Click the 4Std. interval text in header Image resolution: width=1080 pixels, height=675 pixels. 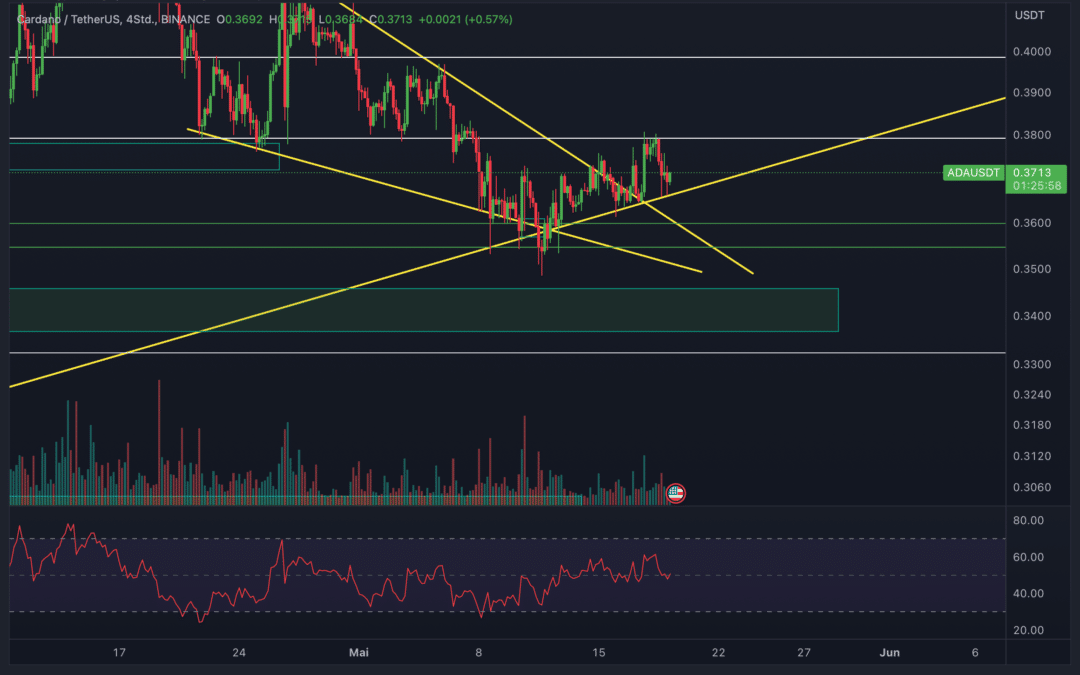point(141,19)
